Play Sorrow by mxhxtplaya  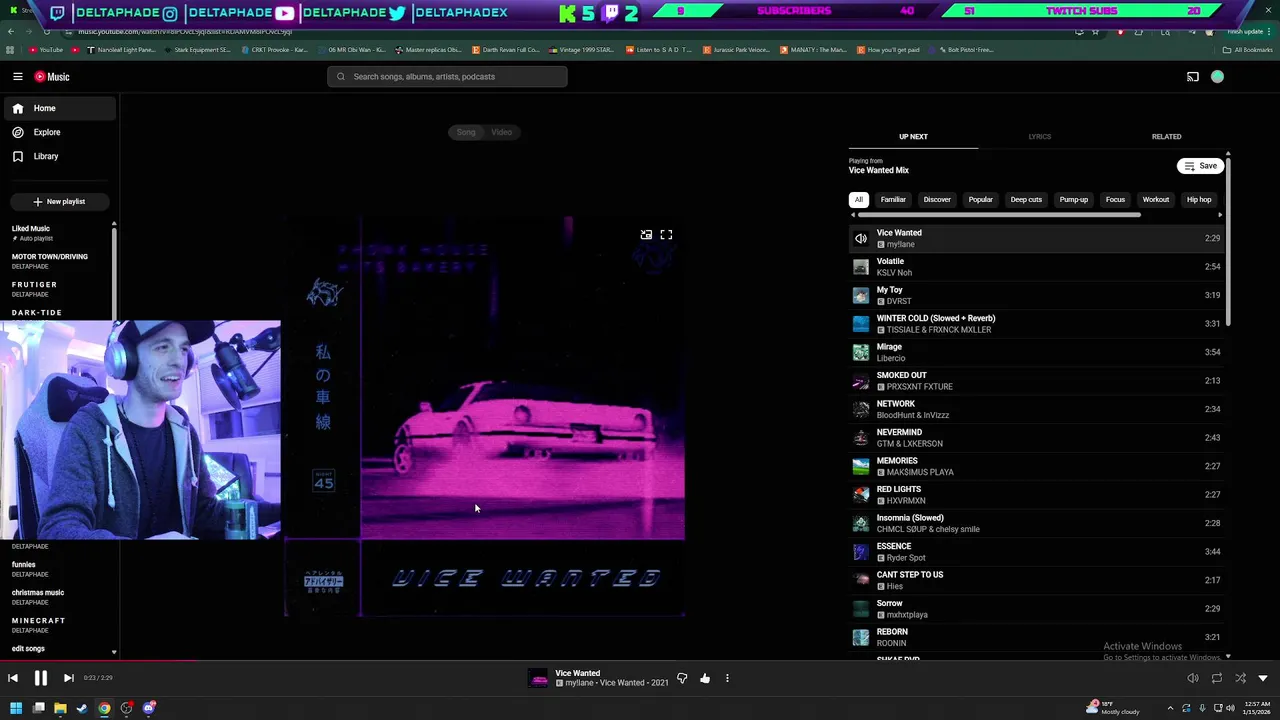pos(1036,609)
